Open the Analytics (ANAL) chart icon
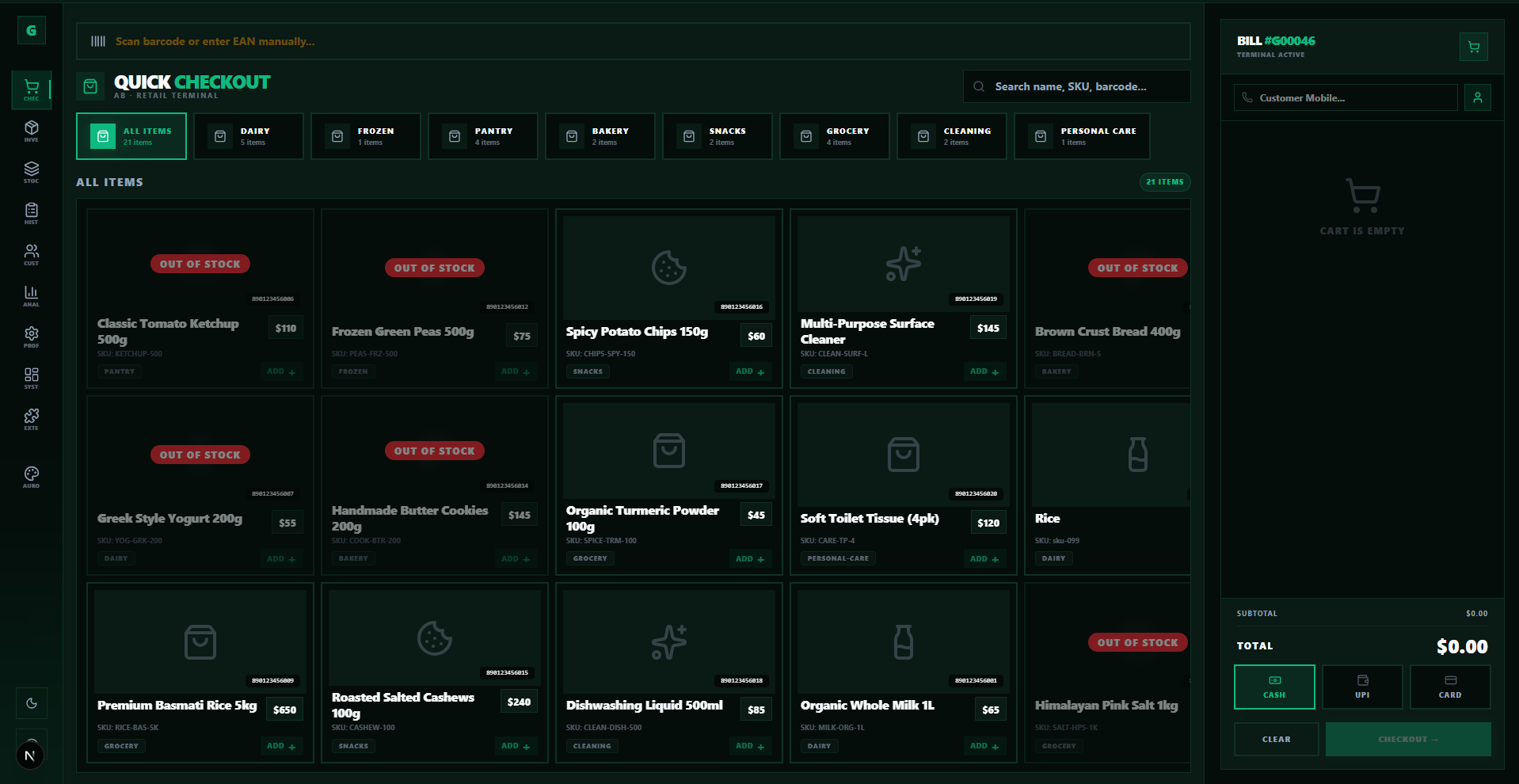Screen dimensions: 1519x784 [31, 295]
